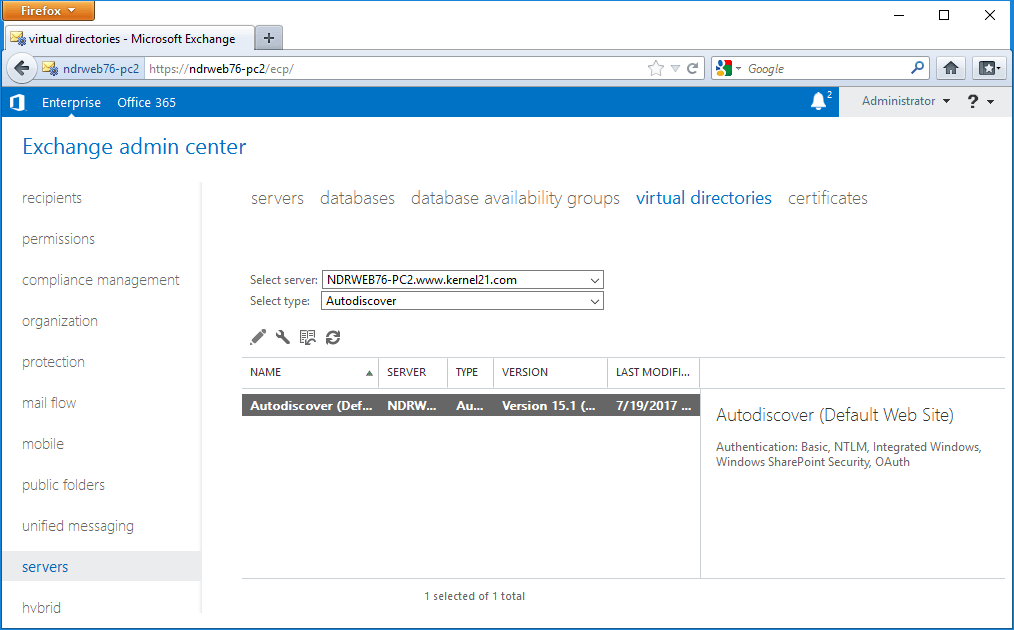1014x630 pixels.
Task: Click the bookmark star in address bar
Action: (656, 69)
